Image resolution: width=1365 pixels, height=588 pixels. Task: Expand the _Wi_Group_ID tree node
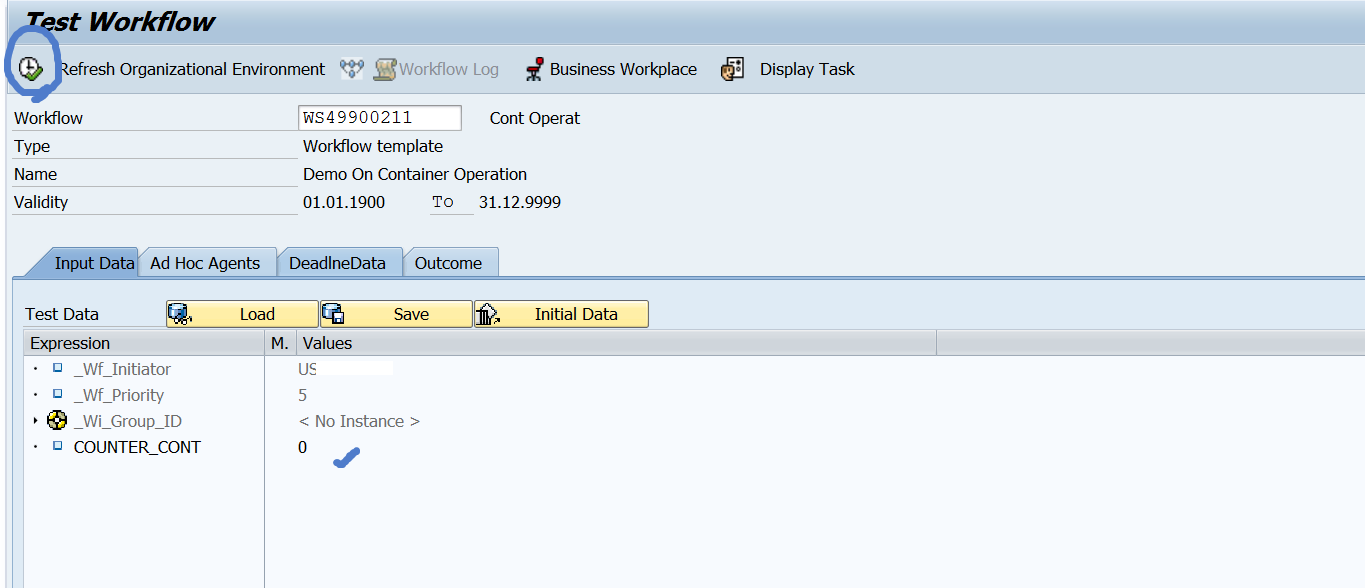click(36, 421)
